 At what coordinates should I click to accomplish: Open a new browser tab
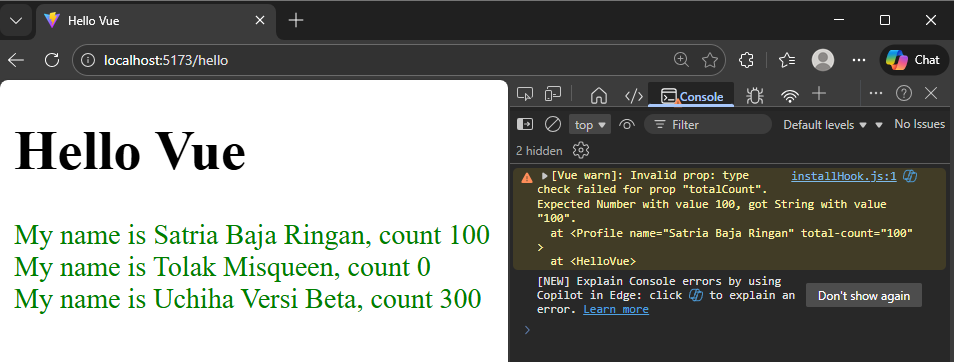coord(296,21)
